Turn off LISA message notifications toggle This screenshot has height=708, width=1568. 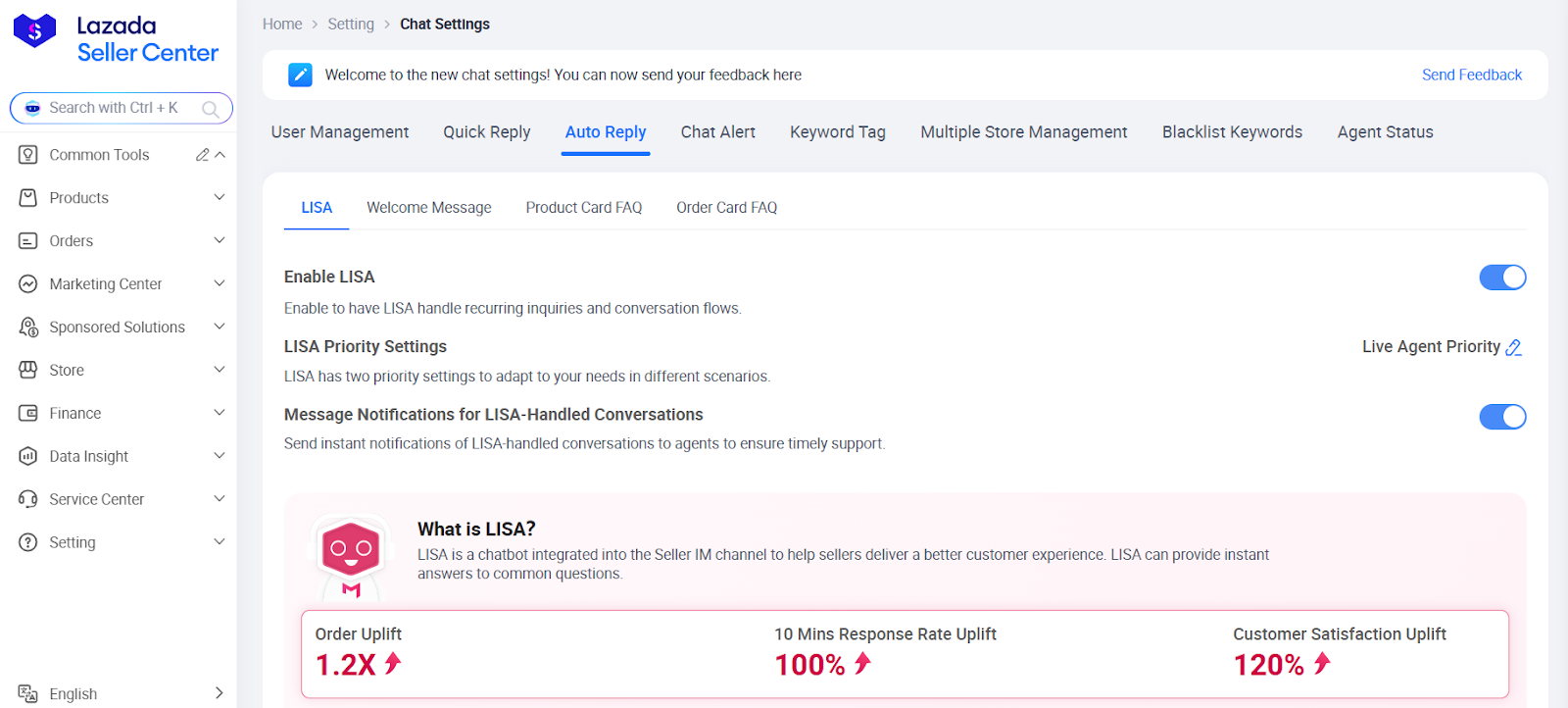(1501, 417)
